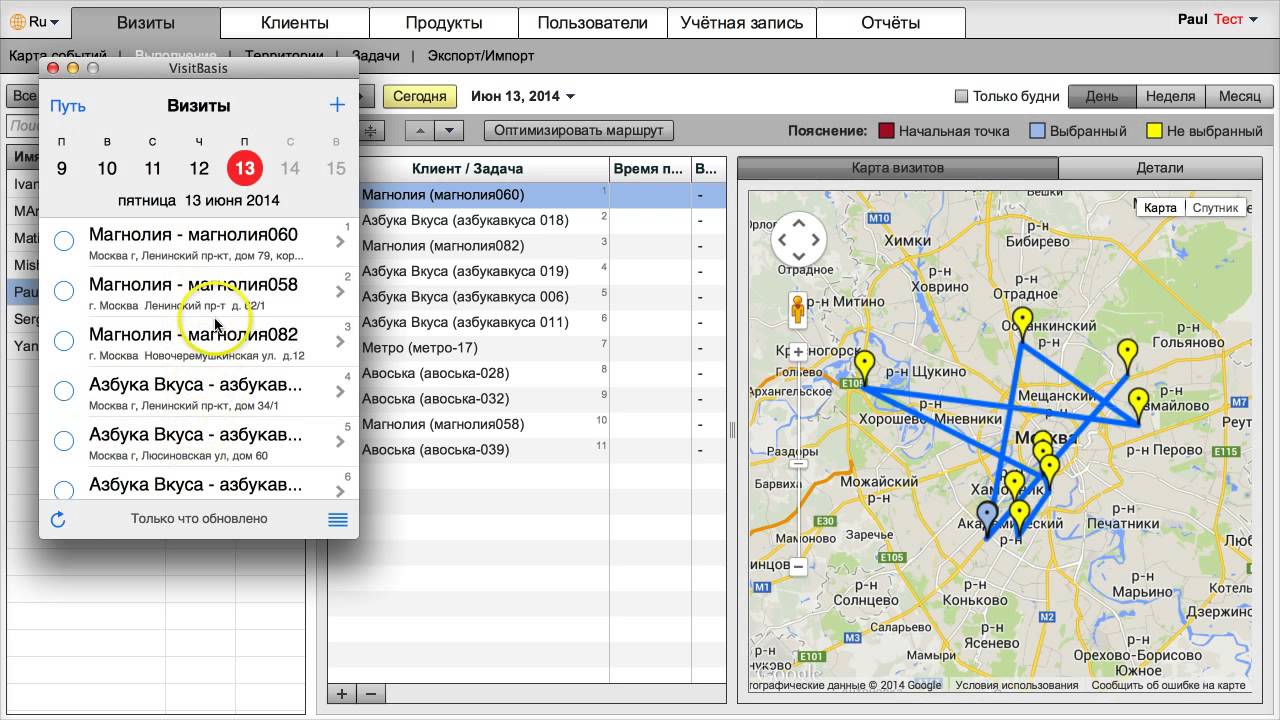Image resolution: width=1280 pixels, height=720 pixels.
Task: Zoom in on the map
Action: 798,352
